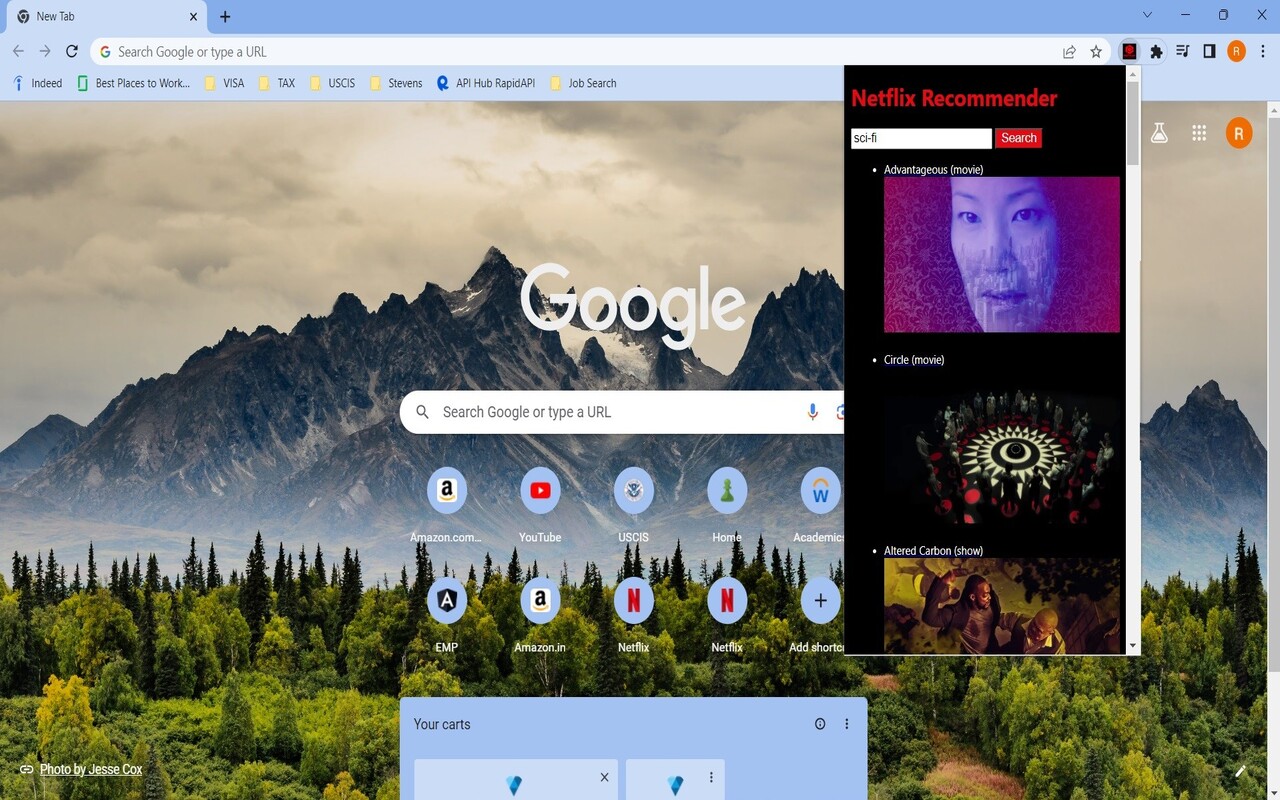Image resolution: width=1280 pixels, height=800 pixels.
Task: Toggle the Chrome side panel
Action: [1209, 51]
